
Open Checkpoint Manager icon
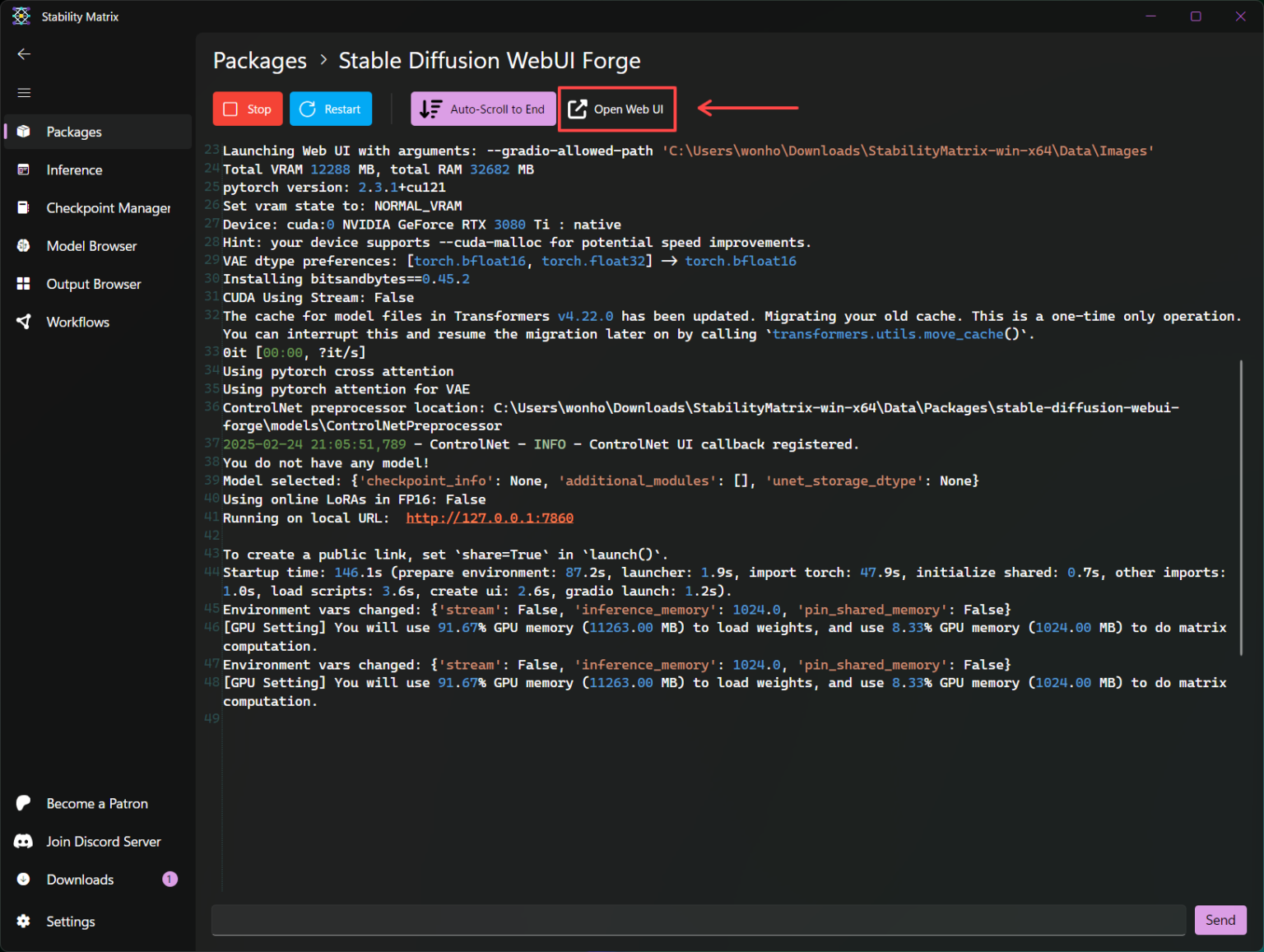[24, 208]
